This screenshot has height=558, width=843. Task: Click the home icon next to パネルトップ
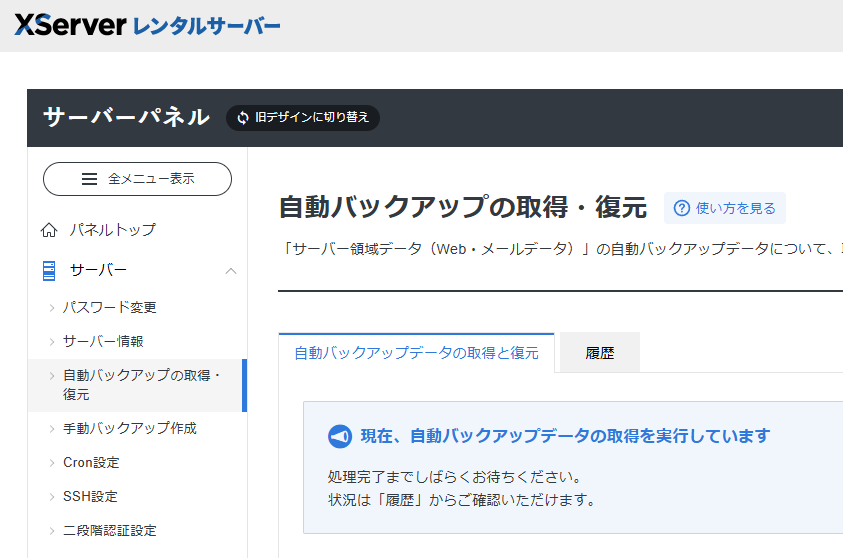click(49, 230)
